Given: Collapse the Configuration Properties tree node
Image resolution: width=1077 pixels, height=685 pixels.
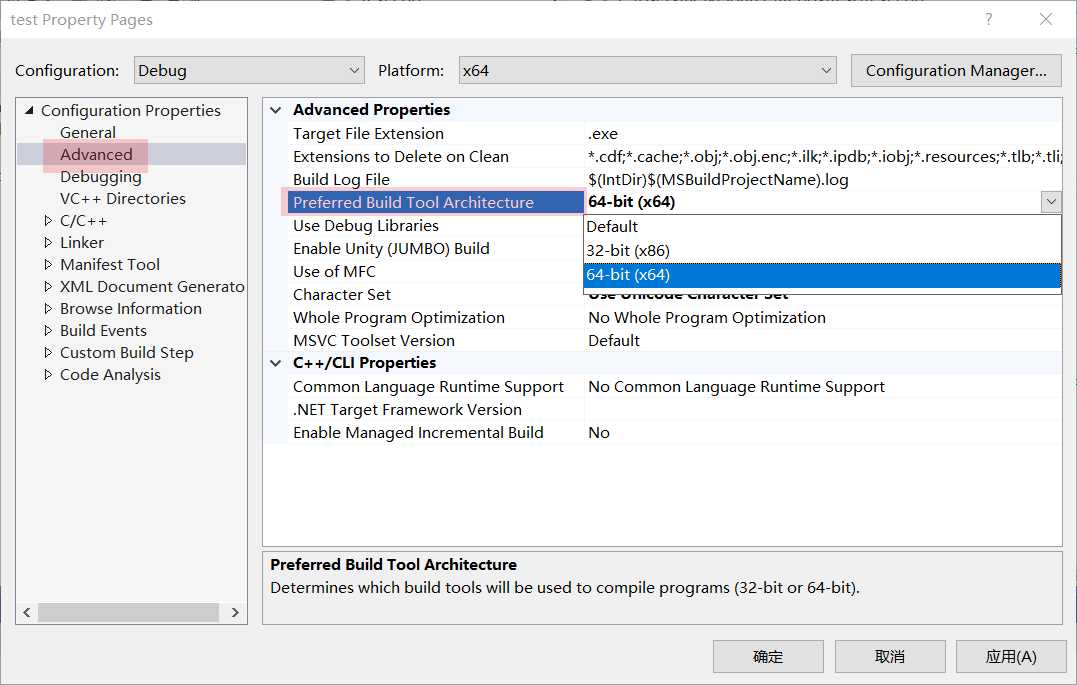Looking at the screenshot, I should [x=30, y=110].
